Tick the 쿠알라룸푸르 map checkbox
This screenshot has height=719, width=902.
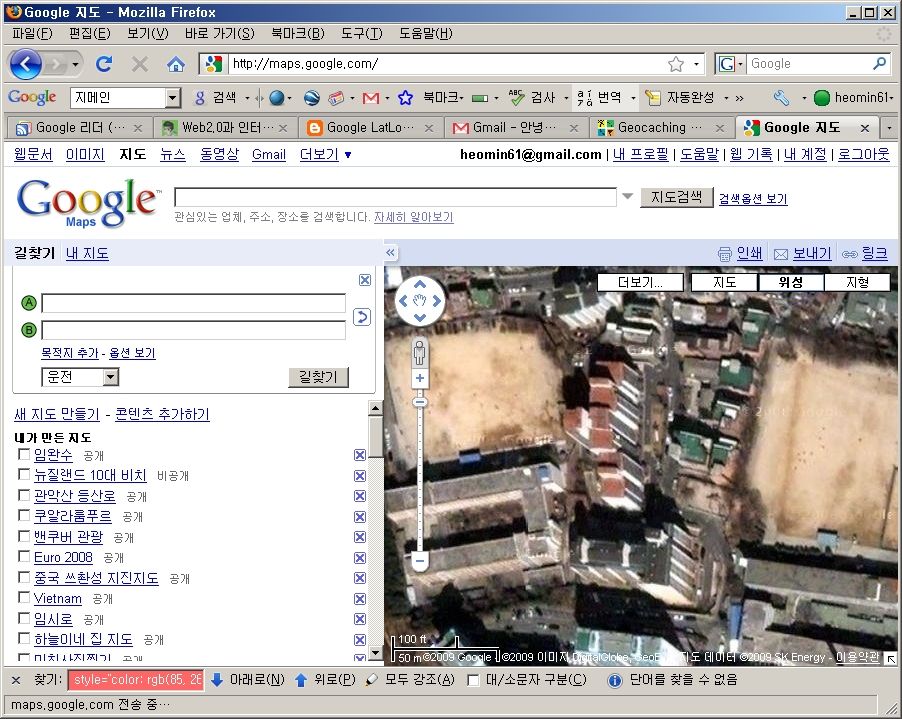(x=24, y=515)
